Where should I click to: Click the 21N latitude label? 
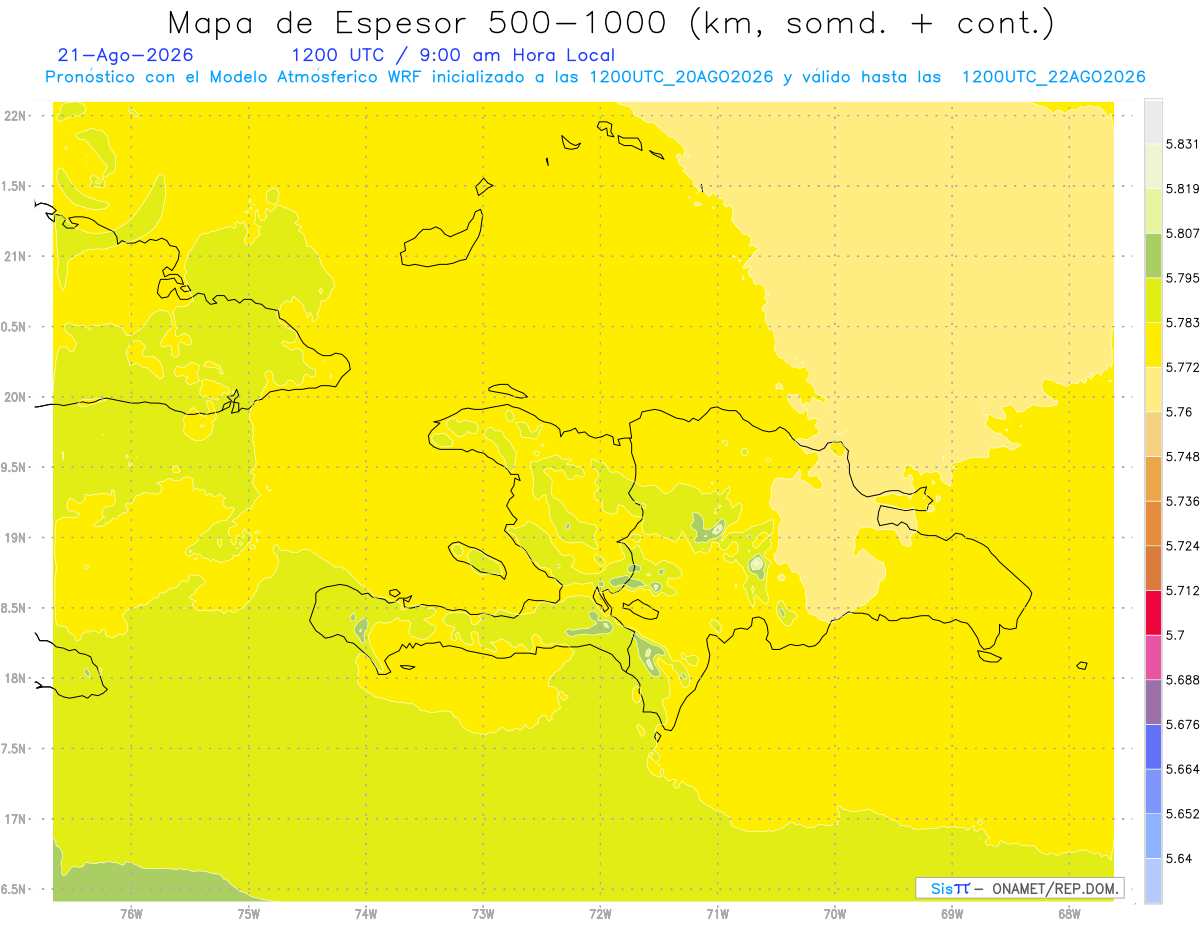coord(17,257)
